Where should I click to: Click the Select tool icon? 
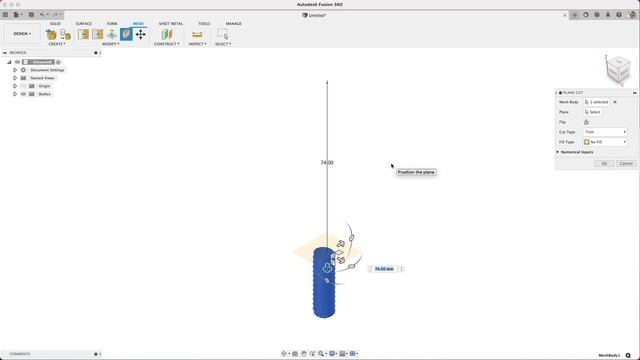click(x=223, y=34)
